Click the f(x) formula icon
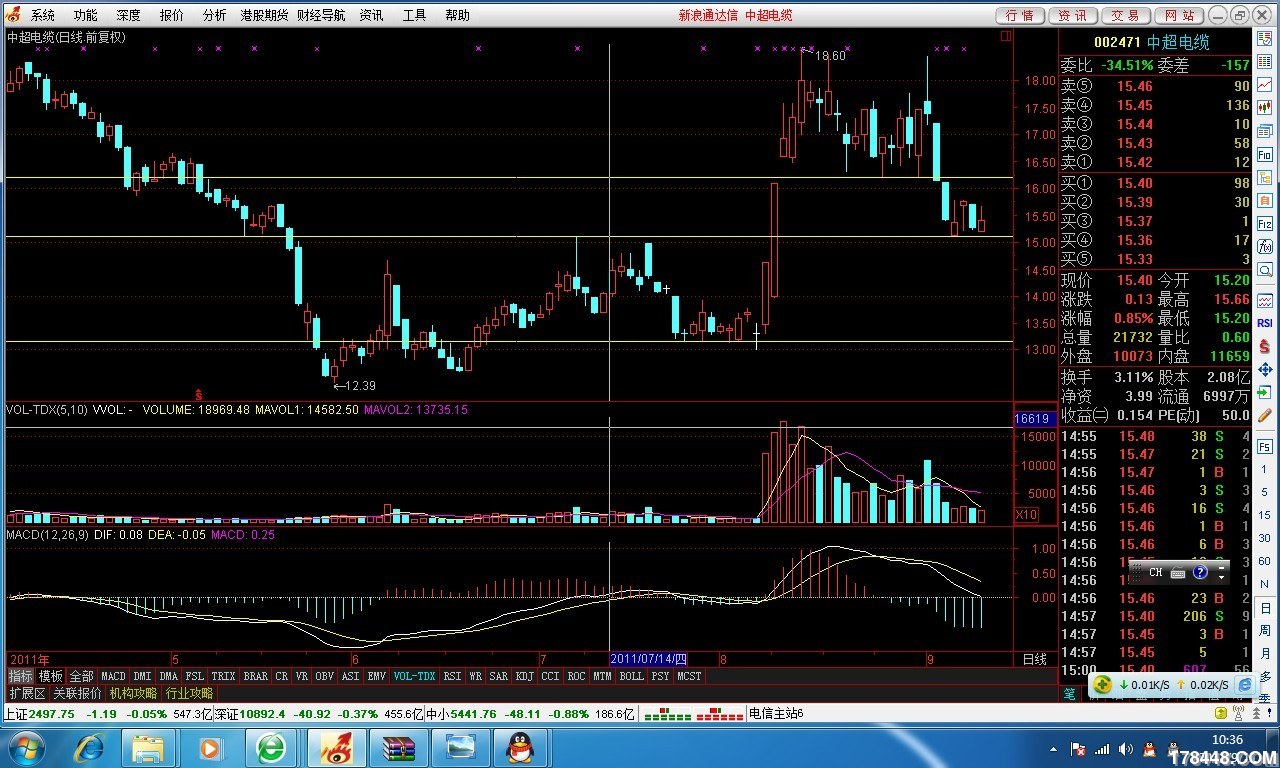 1265,247
